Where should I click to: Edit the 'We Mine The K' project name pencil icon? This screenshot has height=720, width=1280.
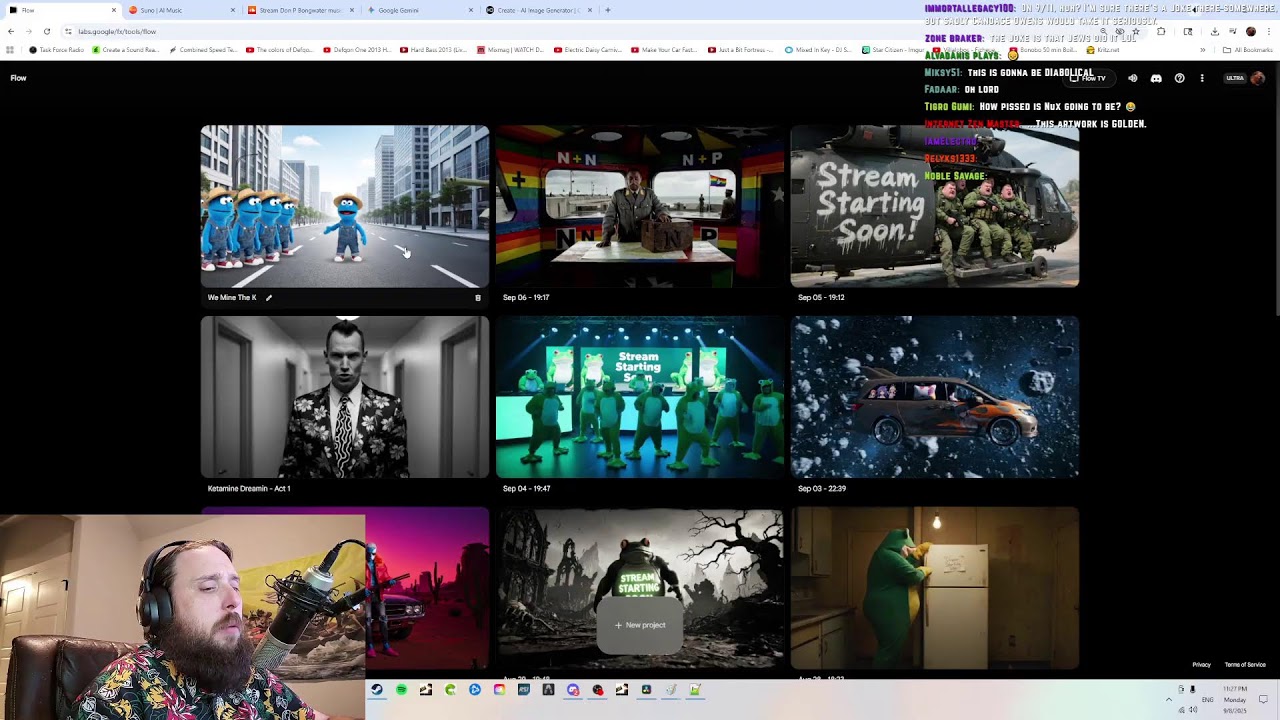[268, 297]
